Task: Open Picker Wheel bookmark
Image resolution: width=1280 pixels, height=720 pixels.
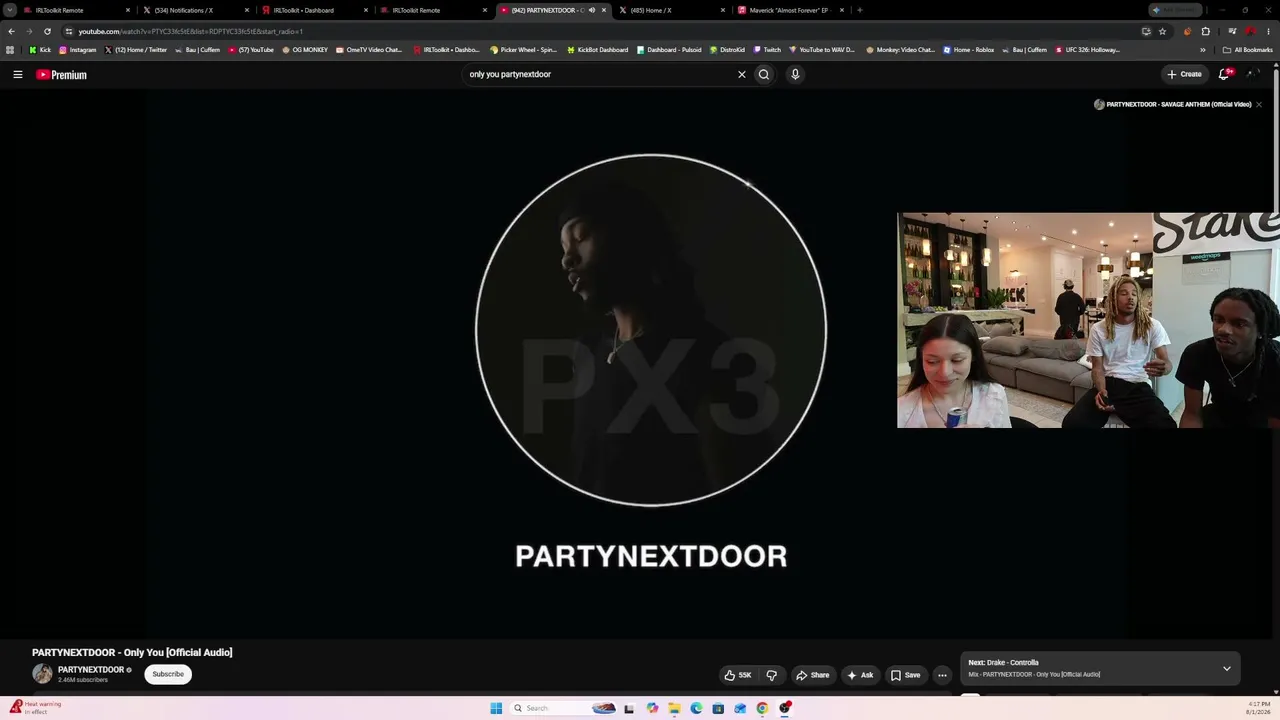Action: coord(523,50)
